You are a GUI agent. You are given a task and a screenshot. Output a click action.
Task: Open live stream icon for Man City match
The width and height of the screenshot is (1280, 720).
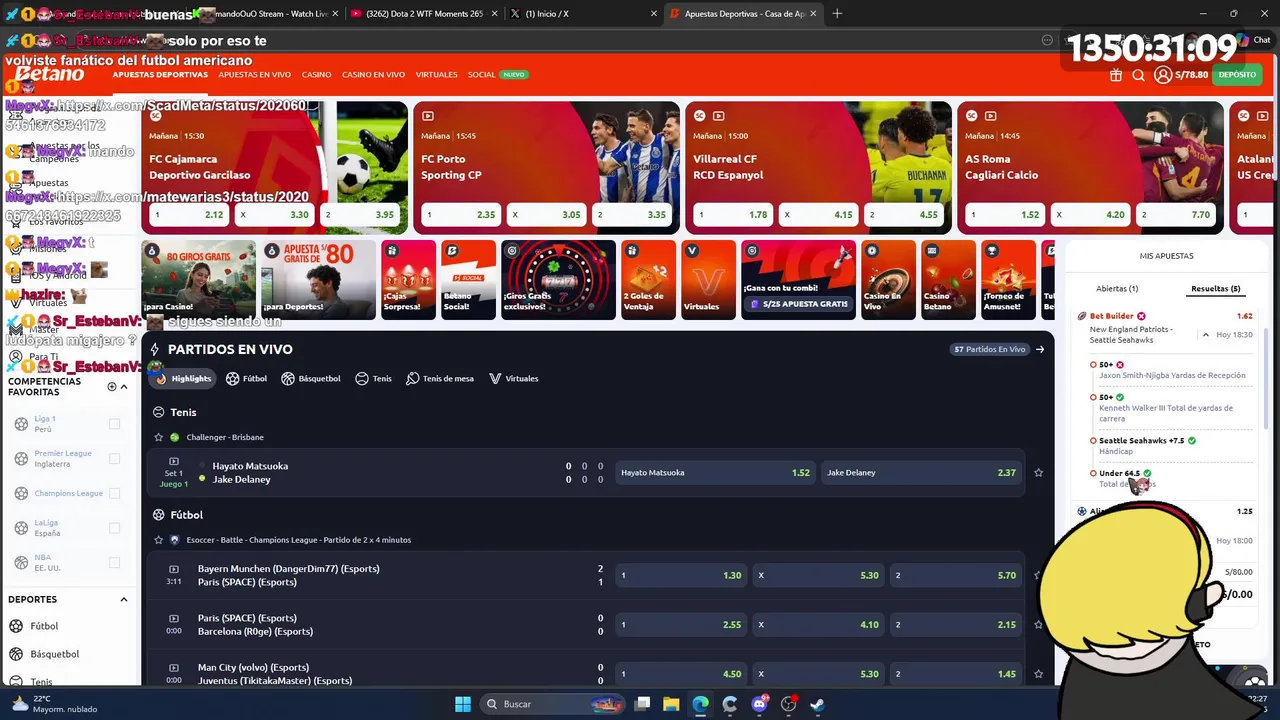[x=174, y=668]
